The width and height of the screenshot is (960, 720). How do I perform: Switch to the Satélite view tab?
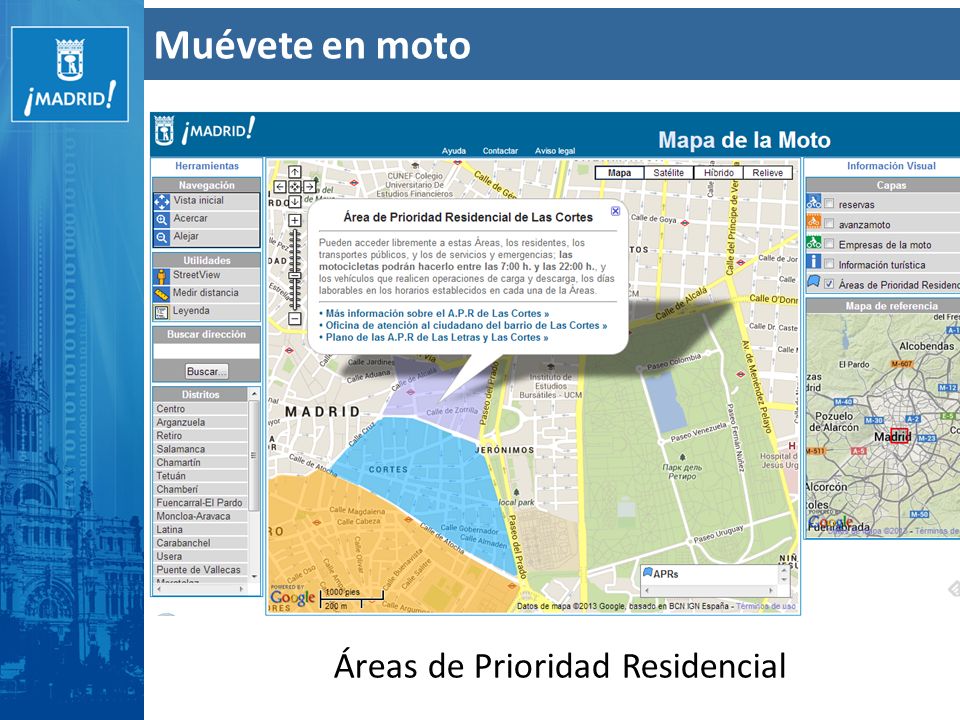point(669,173)
